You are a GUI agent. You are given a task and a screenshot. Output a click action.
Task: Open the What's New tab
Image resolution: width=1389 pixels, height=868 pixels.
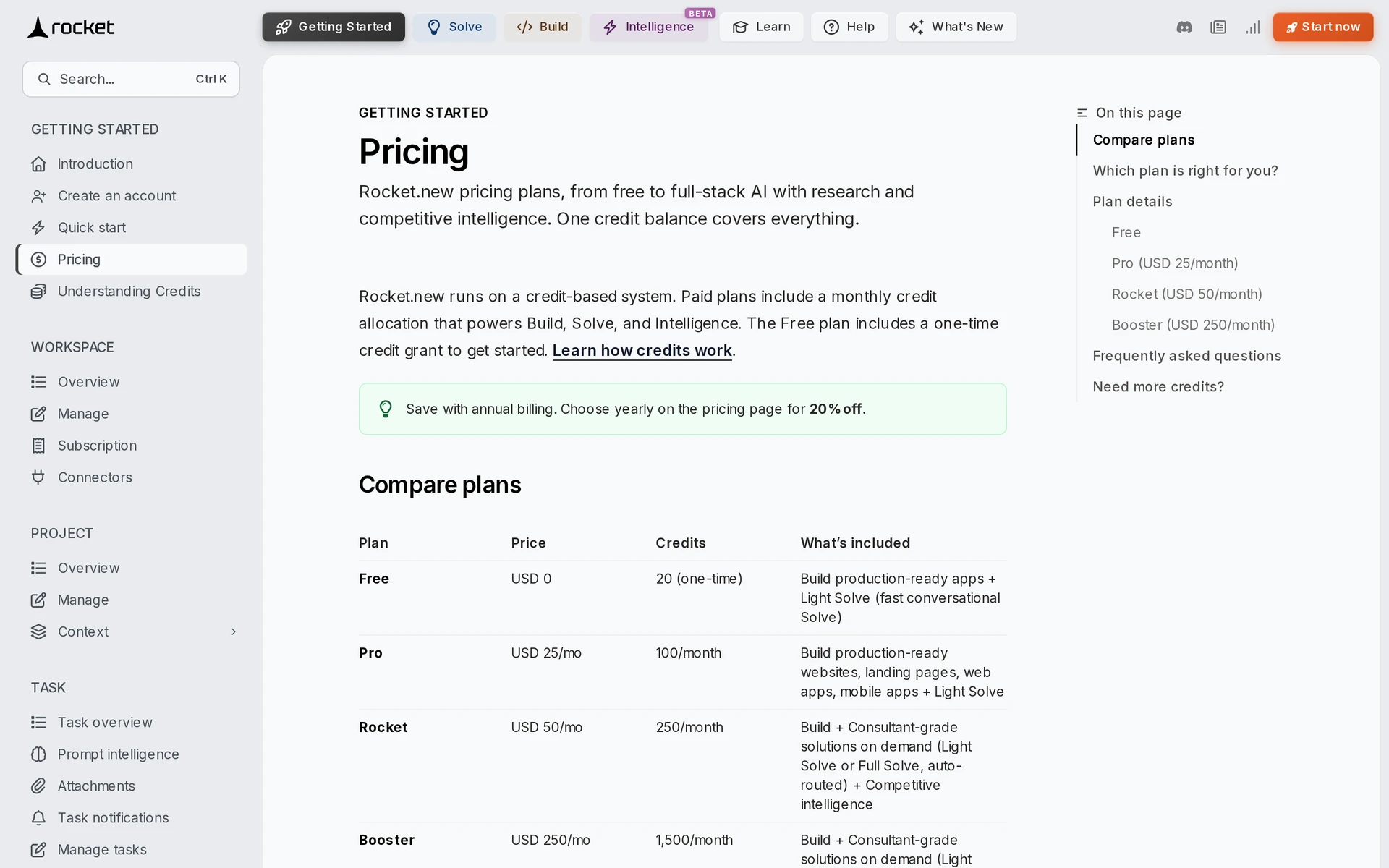[x=956, y=27]
